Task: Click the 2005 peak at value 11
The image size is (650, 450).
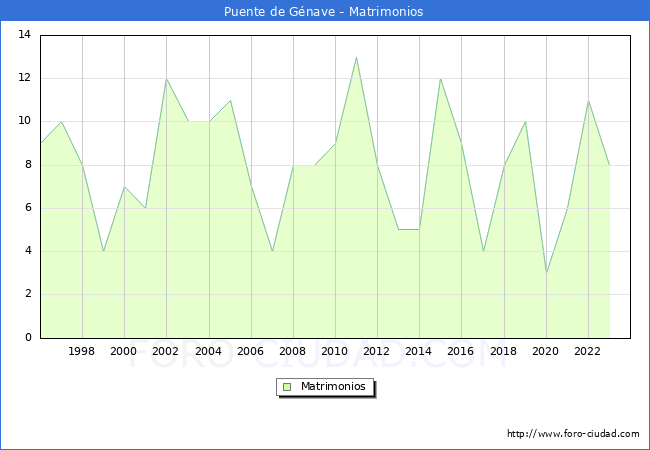Action: pos(230,100)
